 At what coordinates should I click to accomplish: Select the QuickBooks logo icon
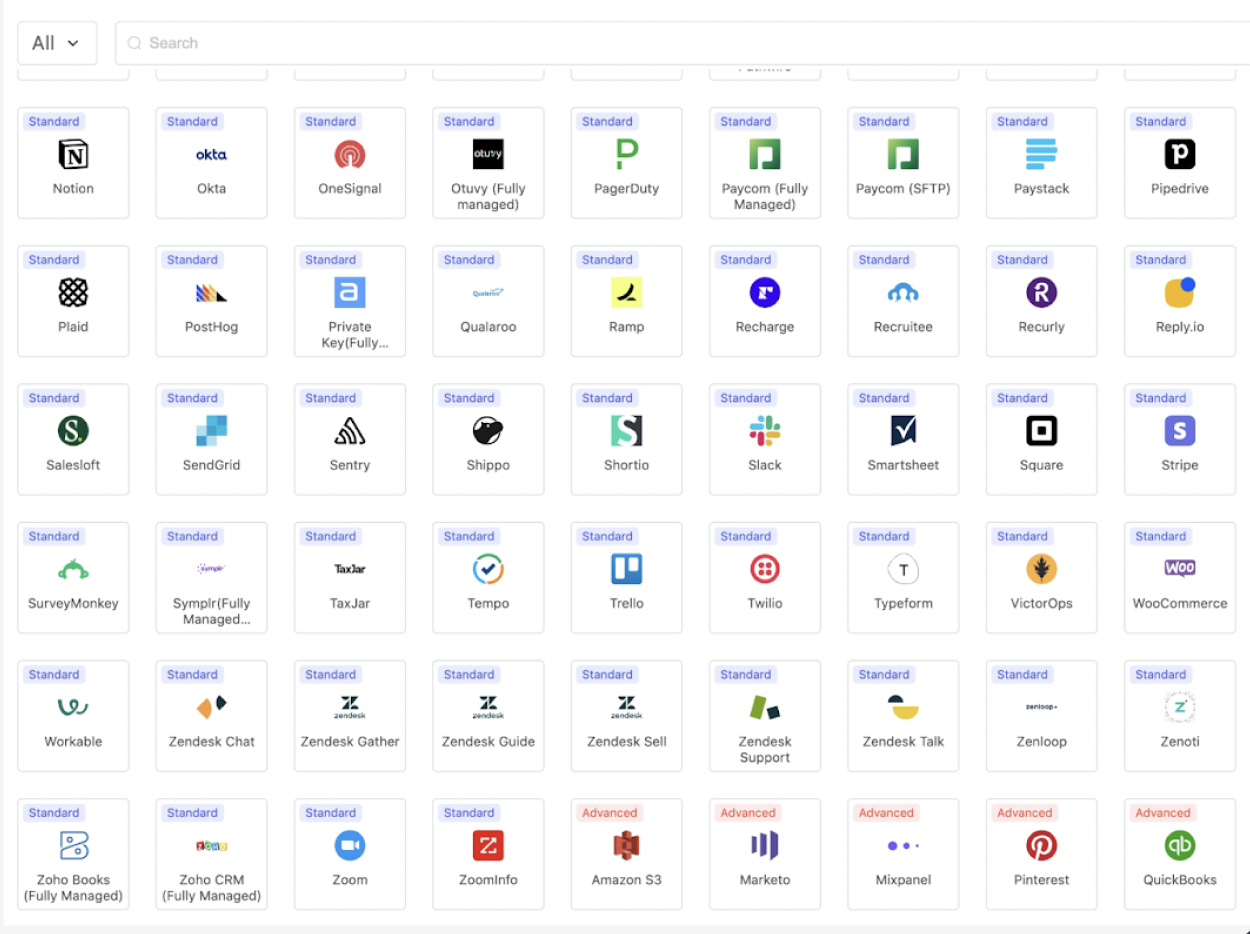tap(1180, 846)
